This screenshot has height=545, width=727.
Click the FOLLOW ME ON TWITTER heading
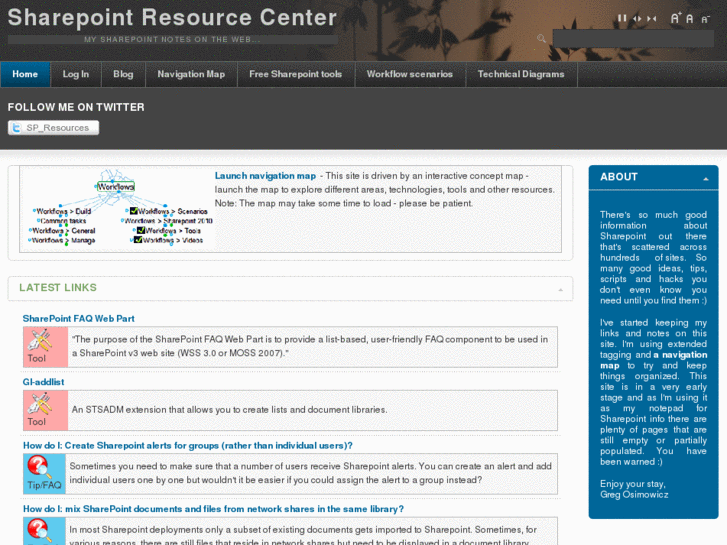click(x=76, y=107)
